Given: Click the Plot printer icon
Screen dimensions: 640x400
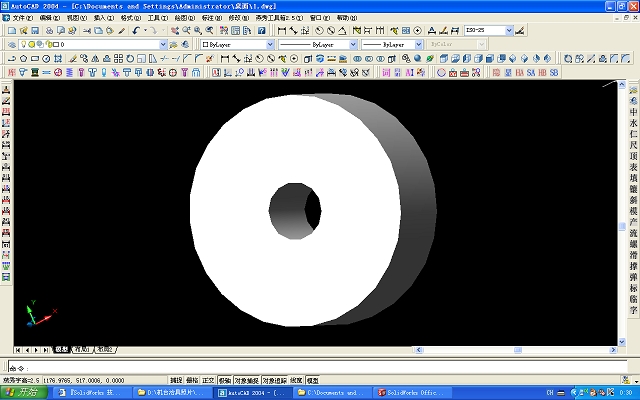Looking at the screenshot, I should click(49, 31).
